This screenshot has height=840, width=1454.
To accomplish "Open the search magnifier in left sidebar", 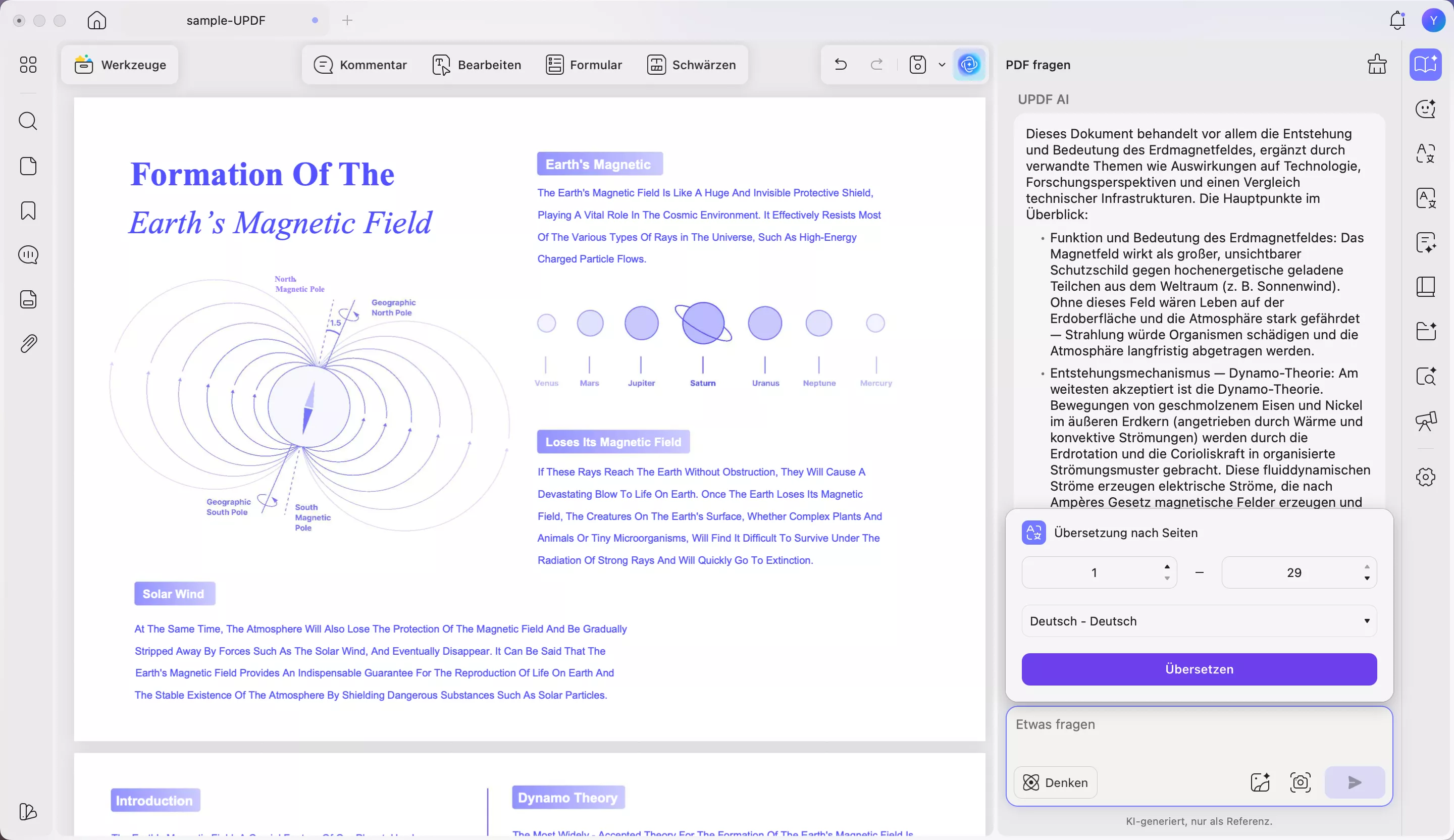I will pyautogui.click(x=28, y=121).
